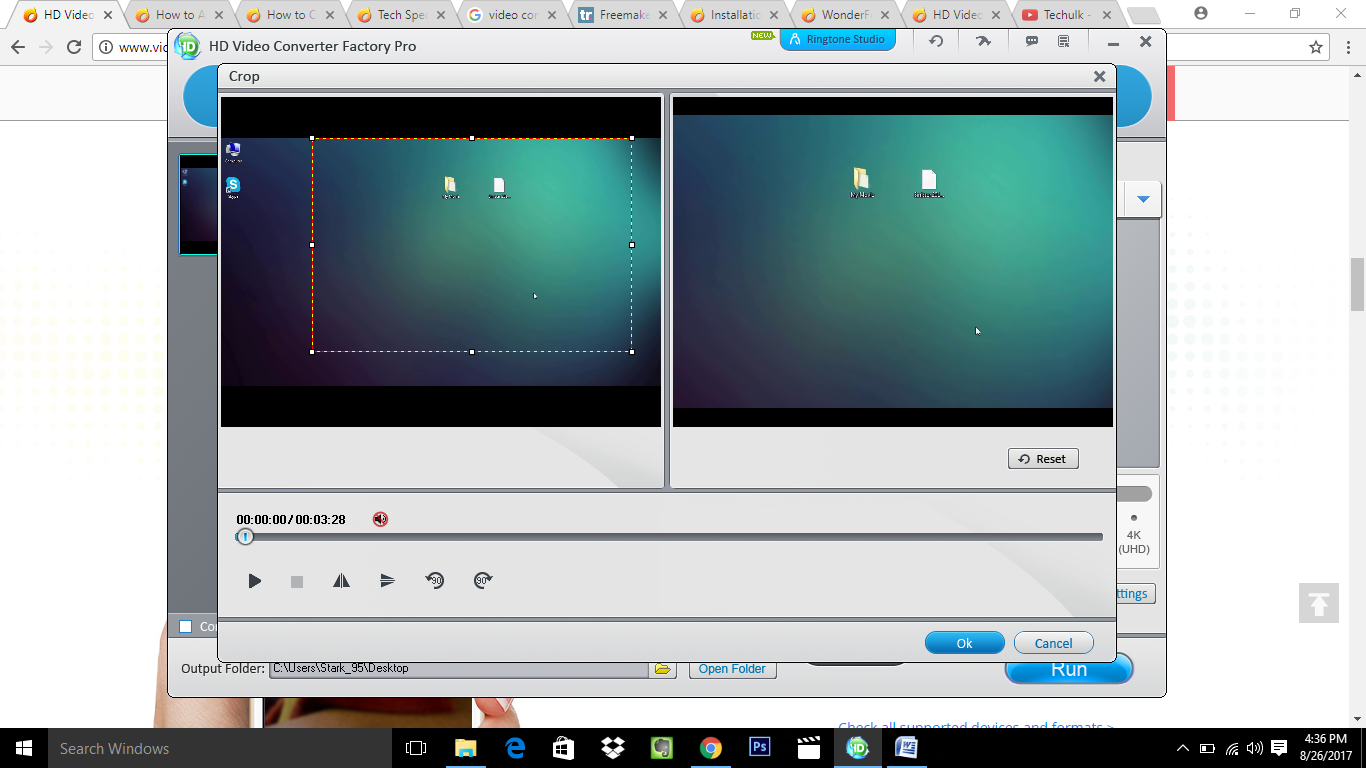Open the blue output format dropdown
Image resolution: width=1366 pixels, height=768 pixels.
(x=1142, y=198)
